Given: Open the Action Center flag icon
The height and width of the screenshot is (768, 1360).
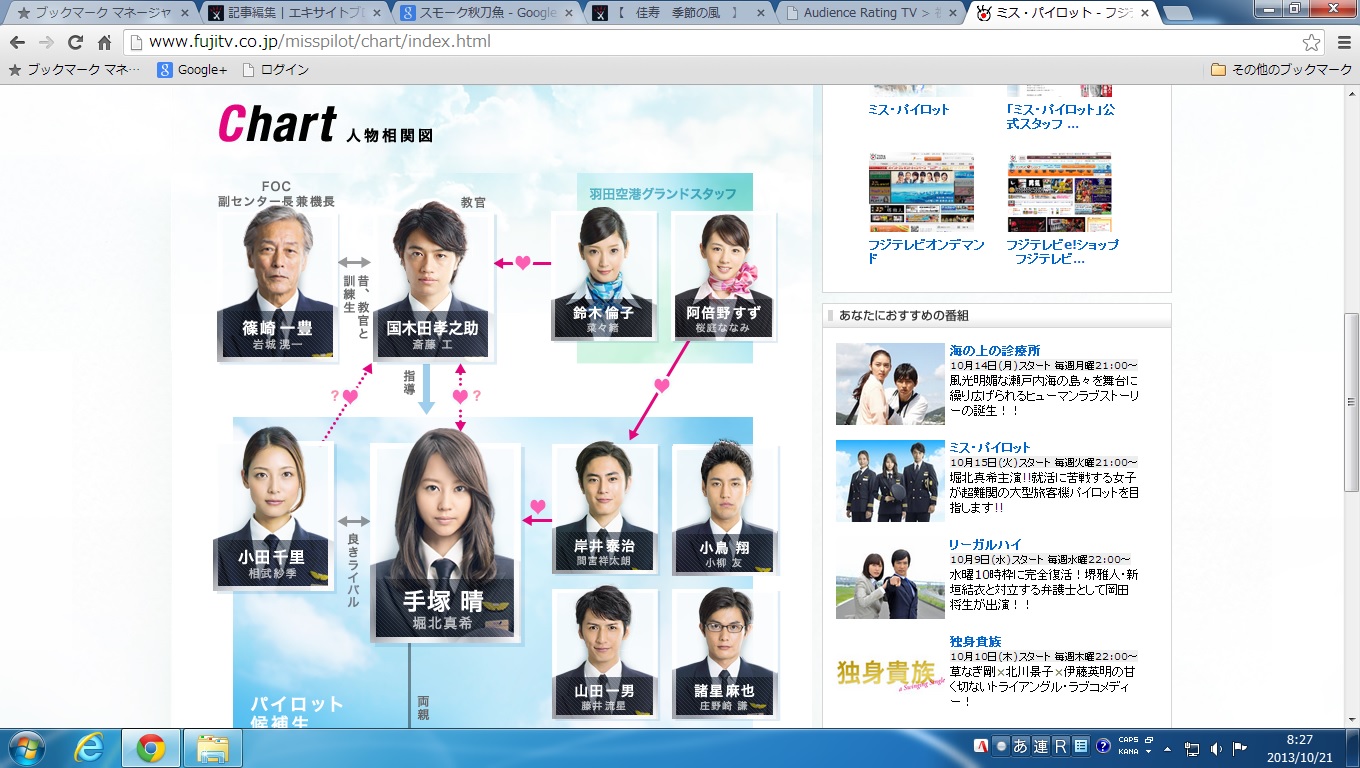Looking at the screenshot, I should coord(1240,748).
